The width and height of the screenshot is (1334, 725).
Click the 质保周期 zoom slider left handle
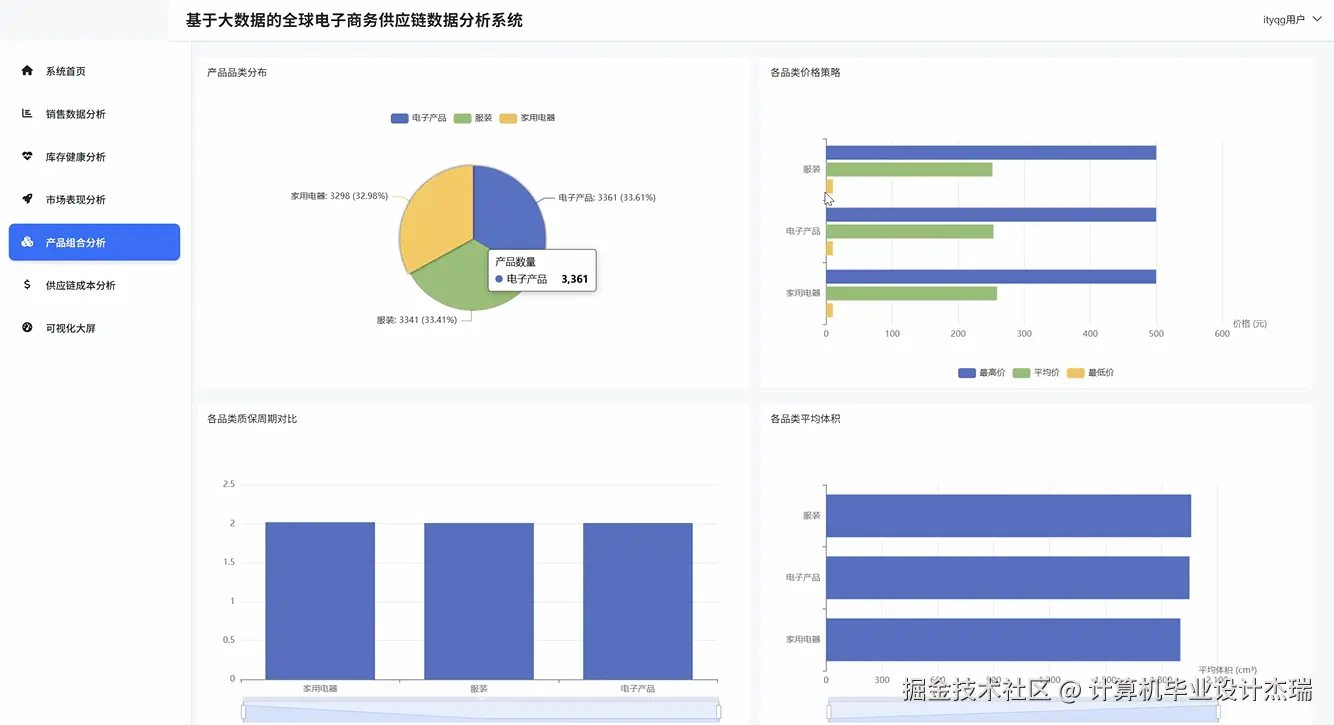(243, 711)
